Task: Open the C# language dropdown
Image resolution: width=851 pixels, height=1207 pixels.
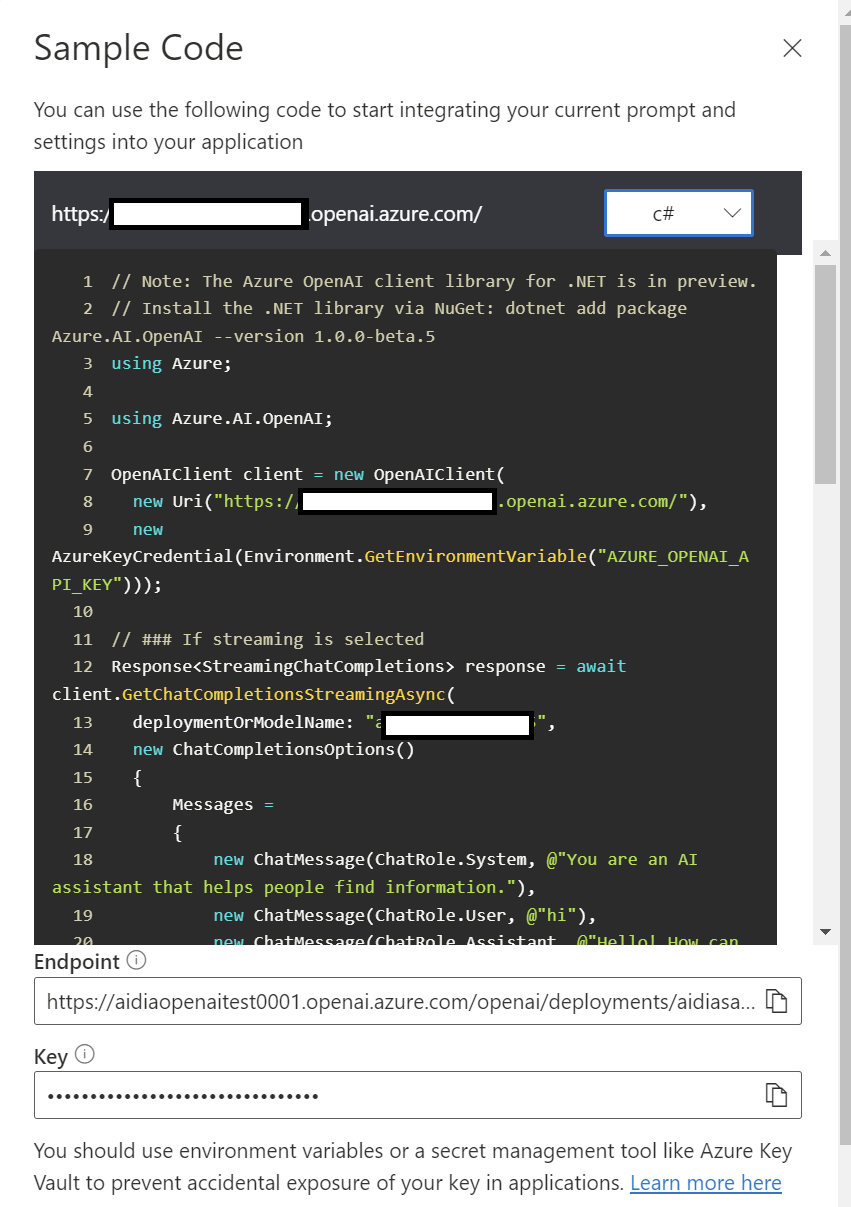Action: [x=678, y=213]
